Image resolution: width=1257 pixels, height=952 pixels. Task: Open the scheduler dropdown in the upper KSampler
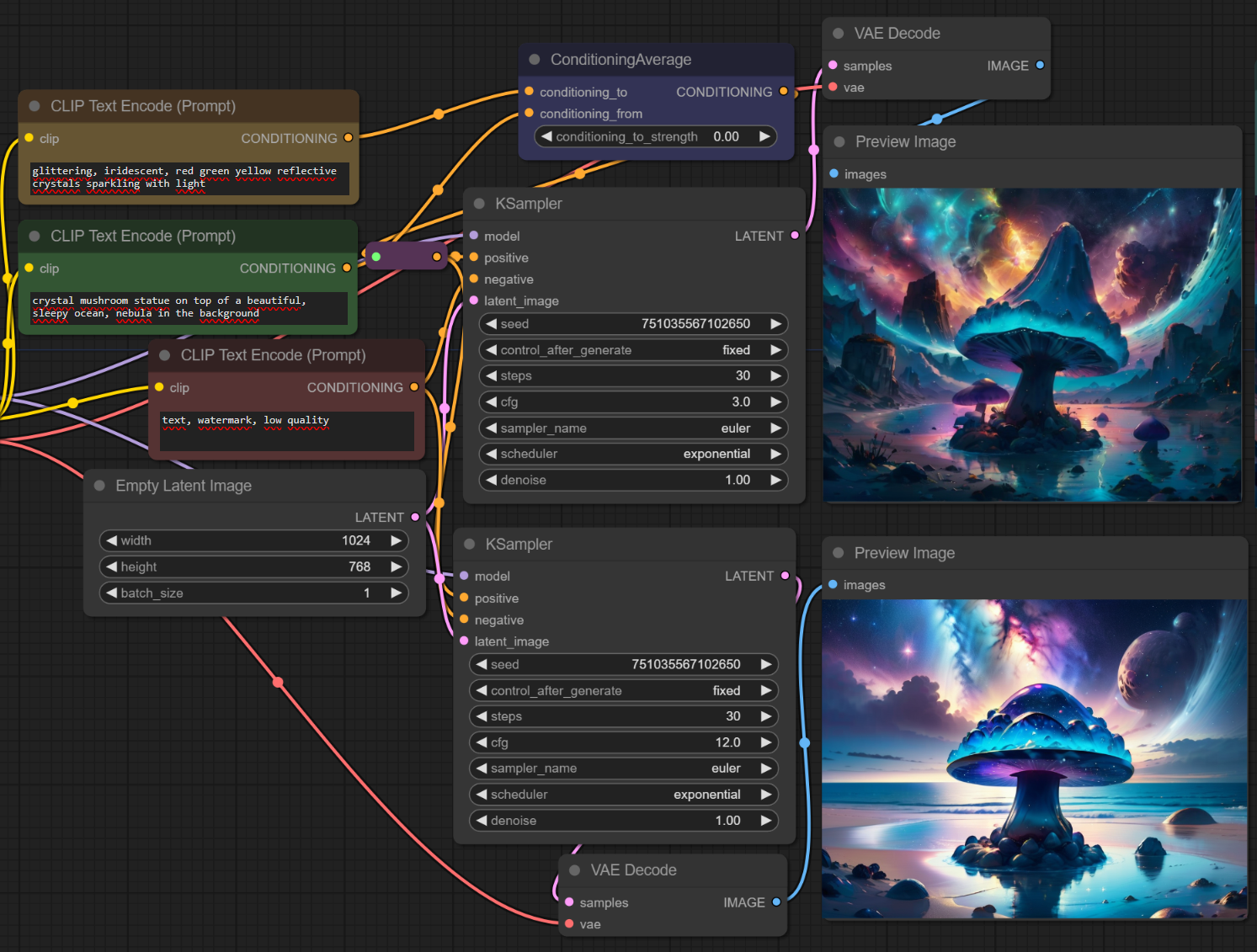633,454
